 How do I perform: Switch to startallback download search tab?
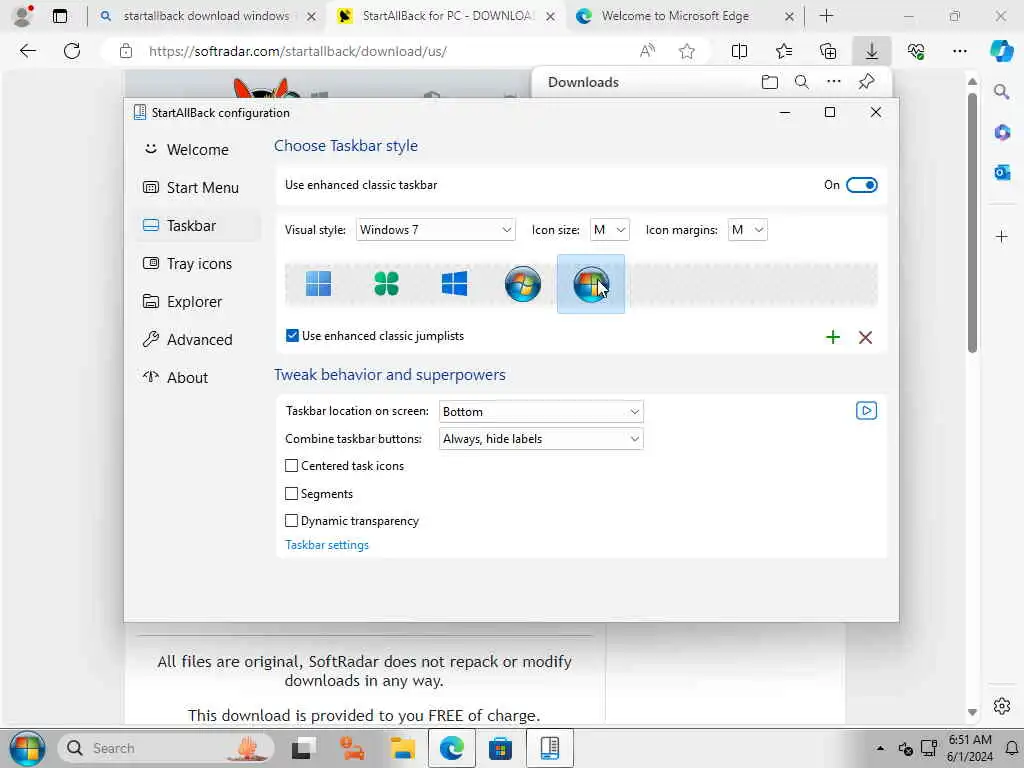[x=206, y=16]
